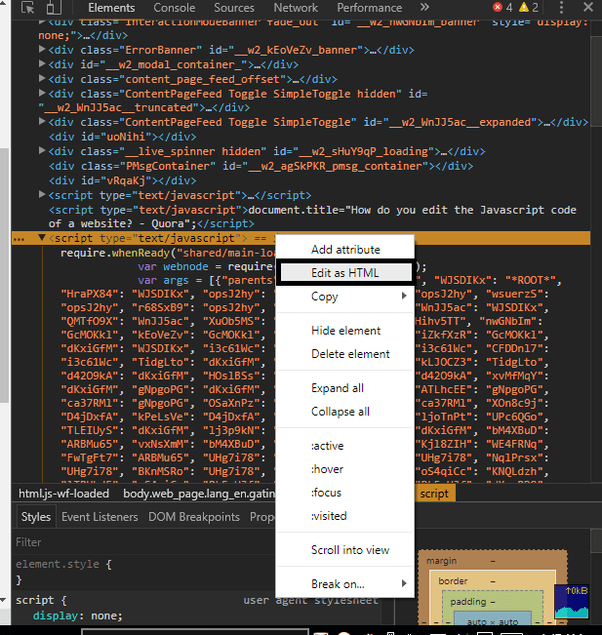The height and width of the screenshot is (635, 602).
Task: Click the script breadcrumb item
Action: [x=435, y=494]
